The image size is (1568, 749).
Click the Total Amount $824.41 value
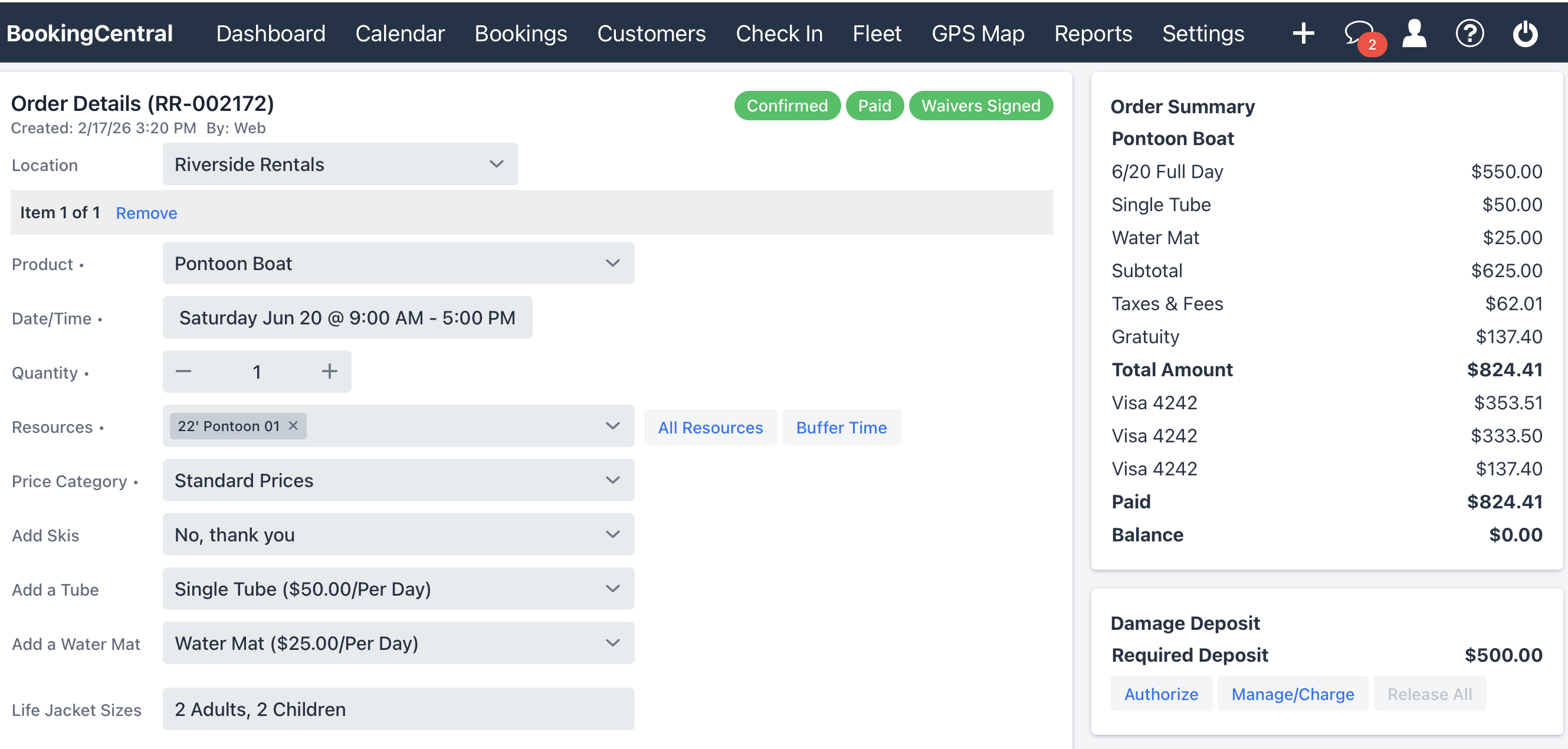1504,369
